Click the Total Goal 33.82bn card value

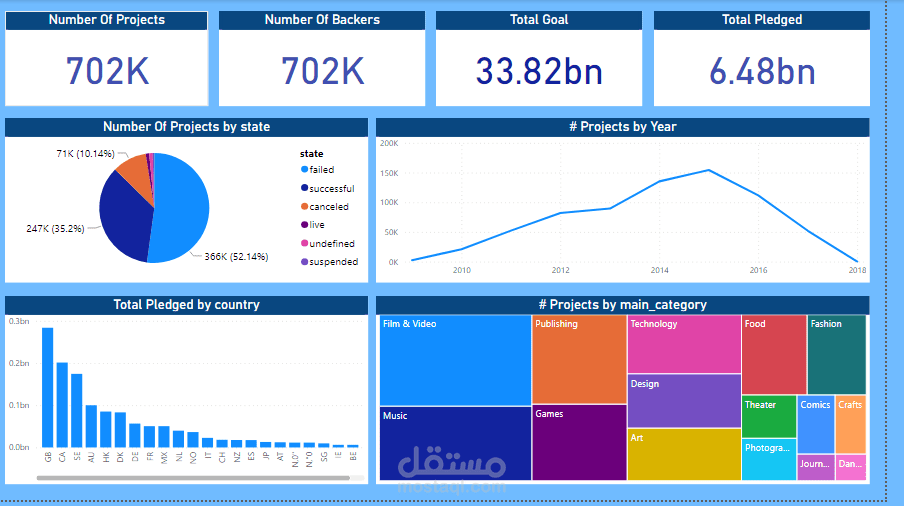click(x=539, y=71)
